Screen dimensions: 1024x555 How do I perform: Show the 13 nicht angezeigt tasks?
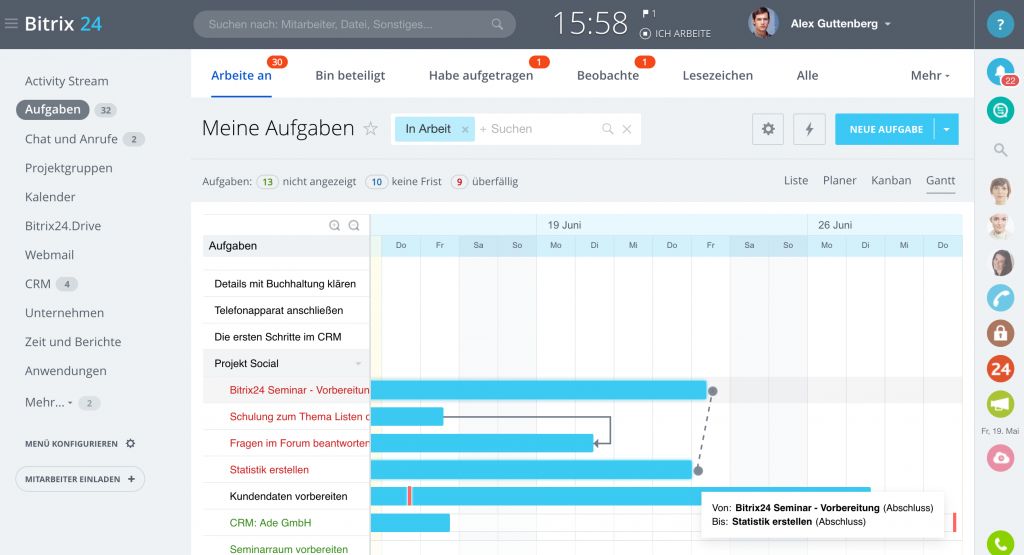point(306,182)
